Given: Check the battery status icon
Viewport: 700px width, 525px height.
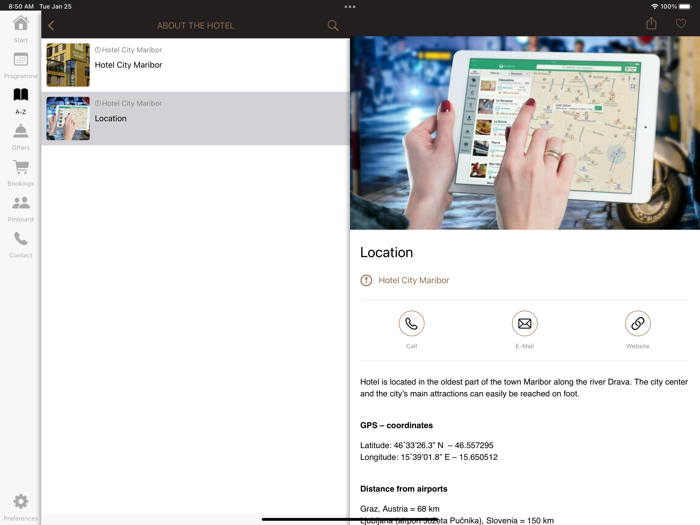Looking at the screenshot, I should [x=685, y=6].
